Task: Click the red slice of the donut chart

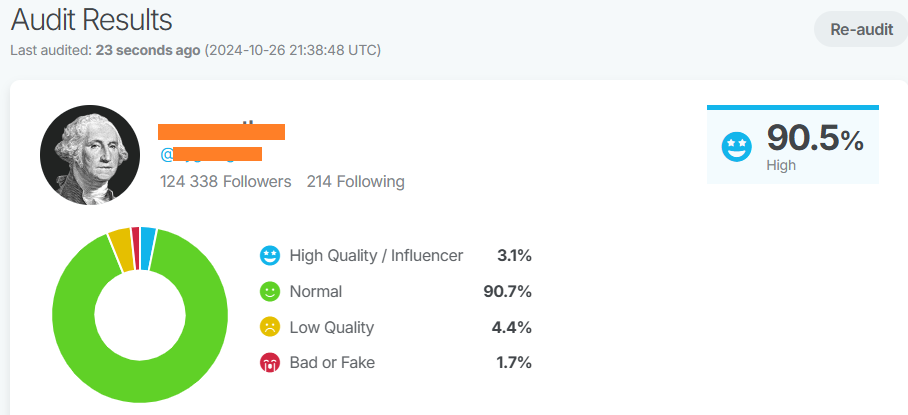Action: pyautogui.click(x=136, y=248)
